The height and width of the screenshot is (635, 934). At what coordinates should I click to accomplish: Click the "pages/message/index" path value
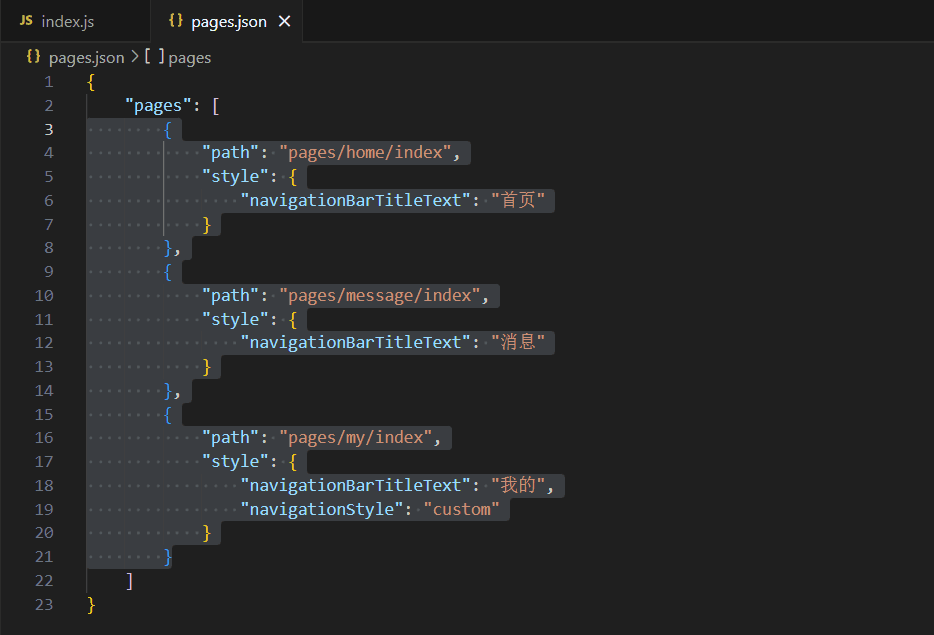tap(386, 296)
